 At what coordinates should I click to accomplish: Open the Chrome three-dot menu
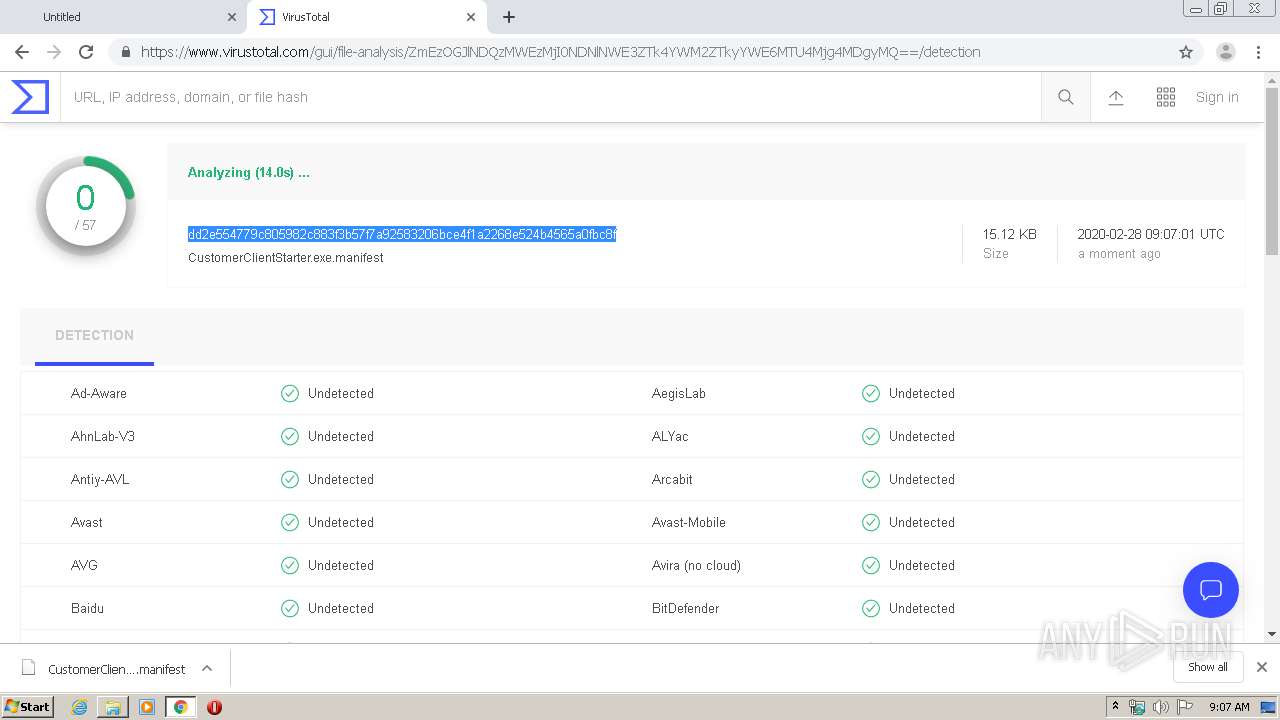pos(1259,52)
